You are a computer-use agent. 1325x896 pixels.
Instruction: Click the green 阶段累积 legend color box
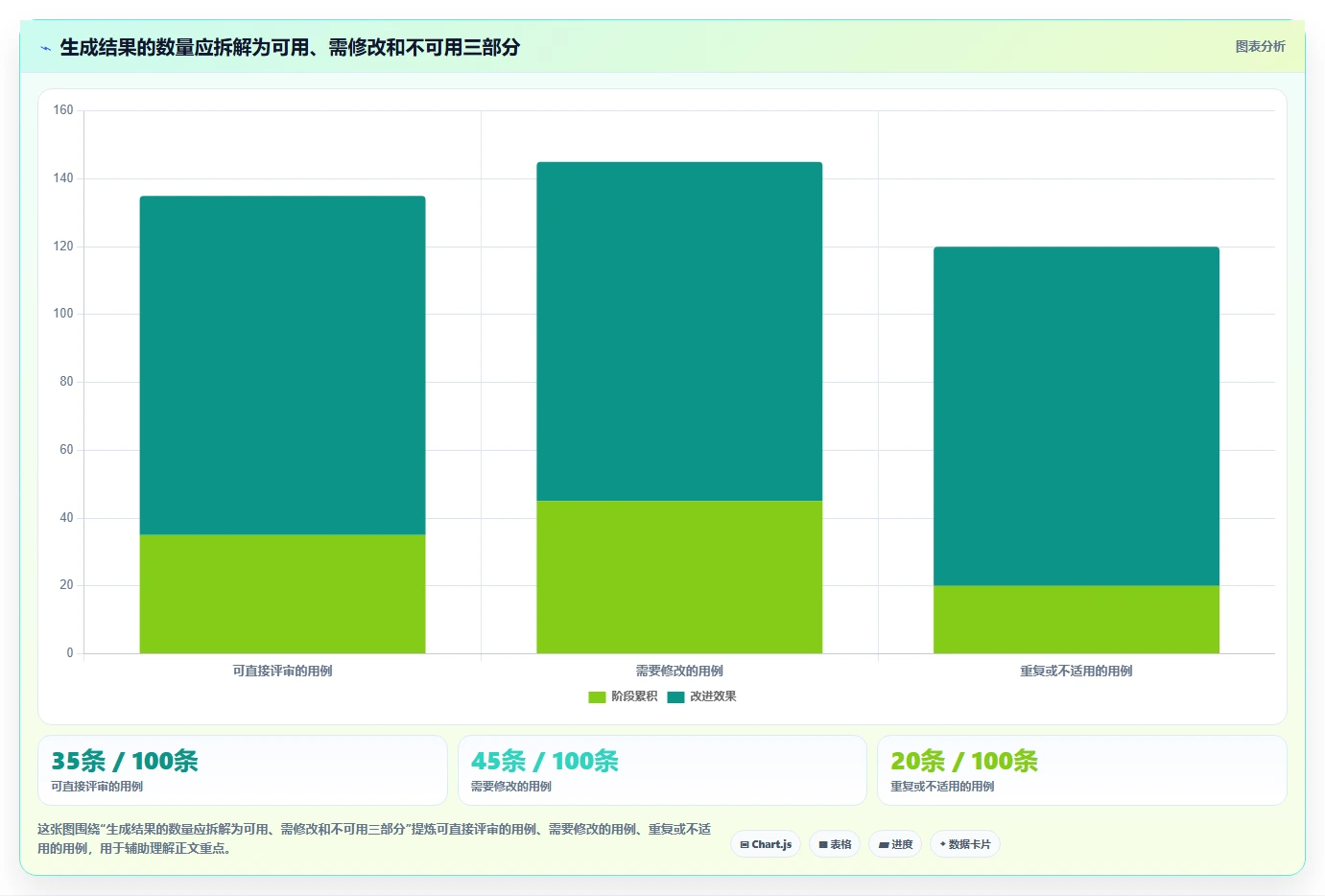tap(597, 697)
